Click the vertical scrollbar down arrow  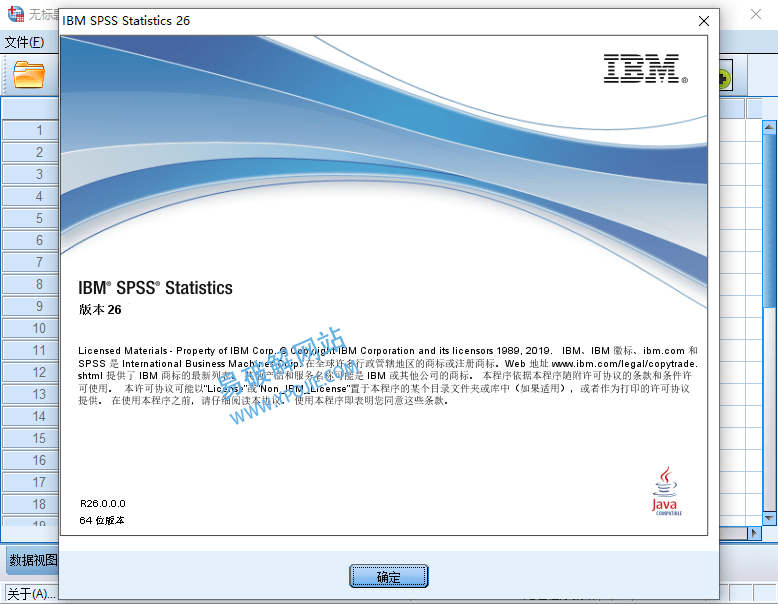pos(769,518)
